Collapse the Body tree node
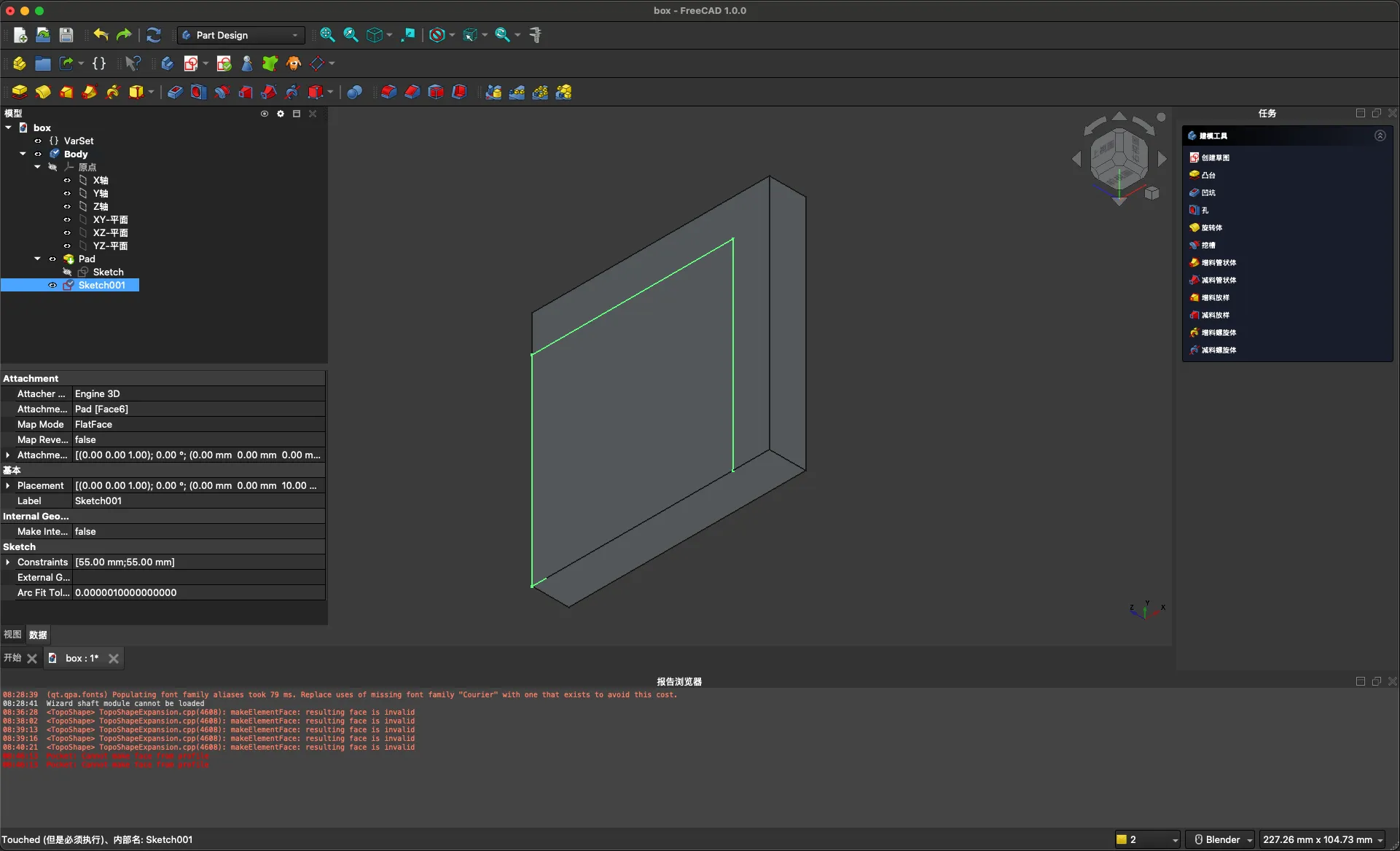The image size is (1400, 851). click(x=23, y=154)
